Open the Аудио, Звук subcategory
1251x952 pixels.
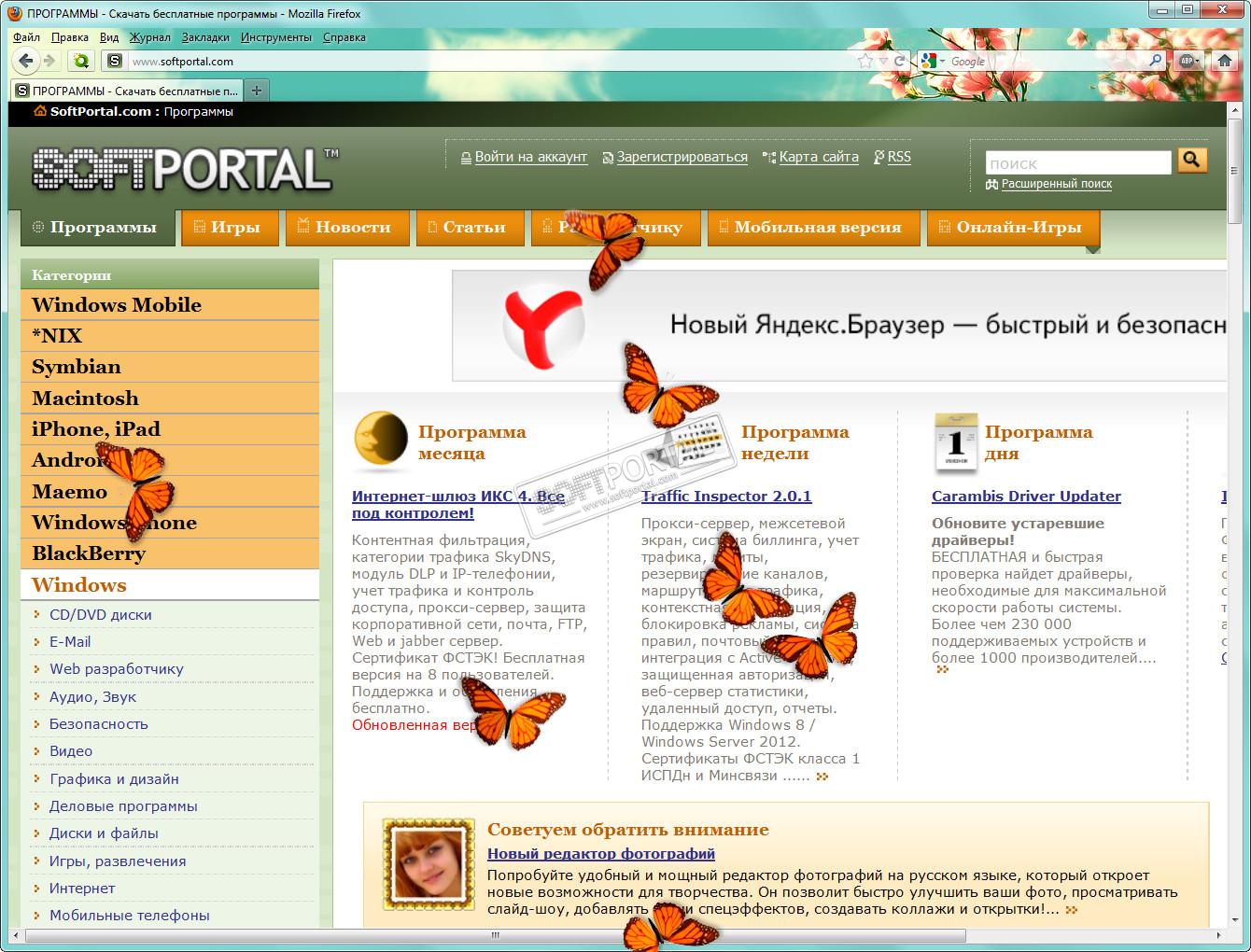(92, 696)
